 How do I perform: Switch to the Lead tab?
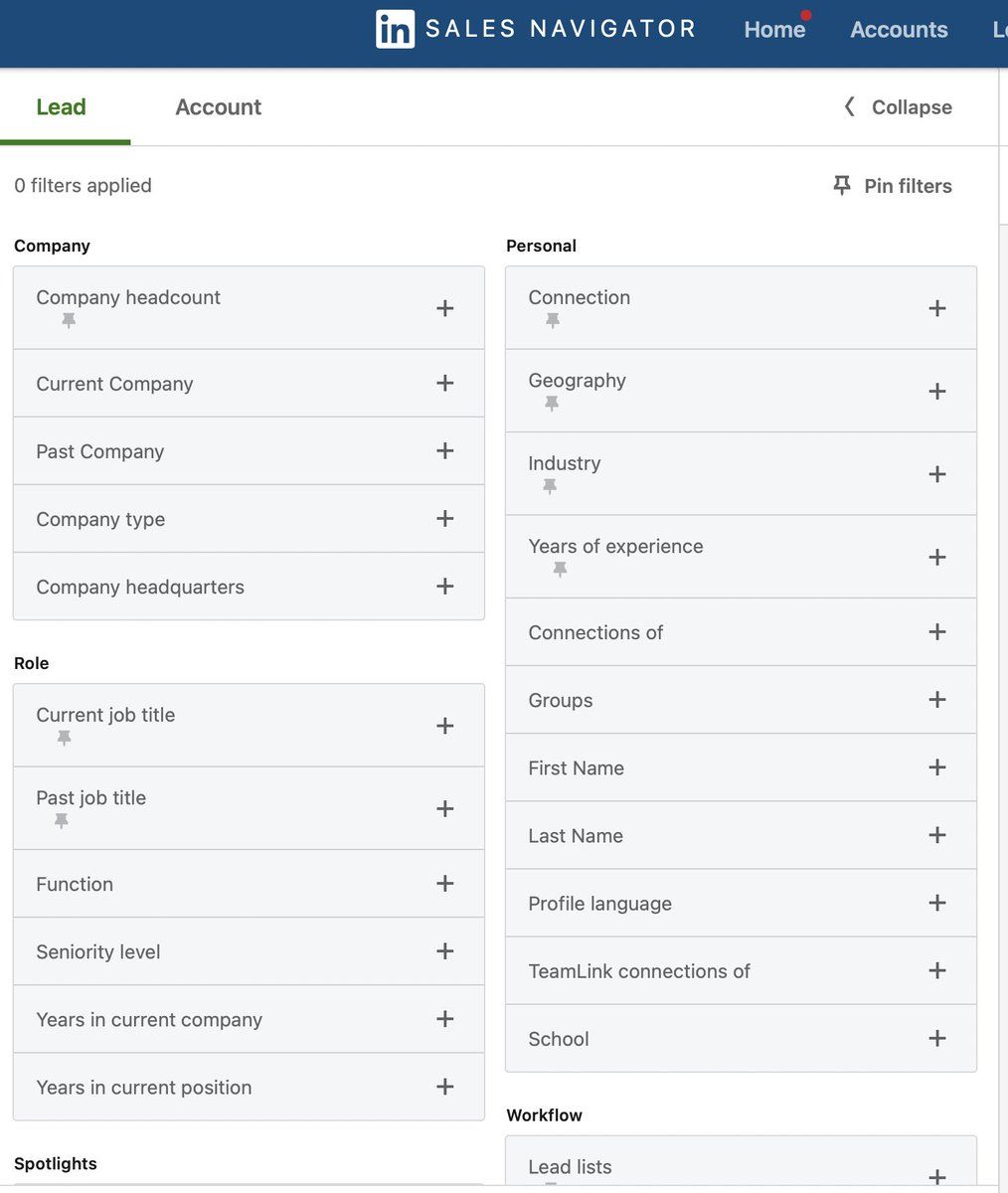tap(62, 107)
